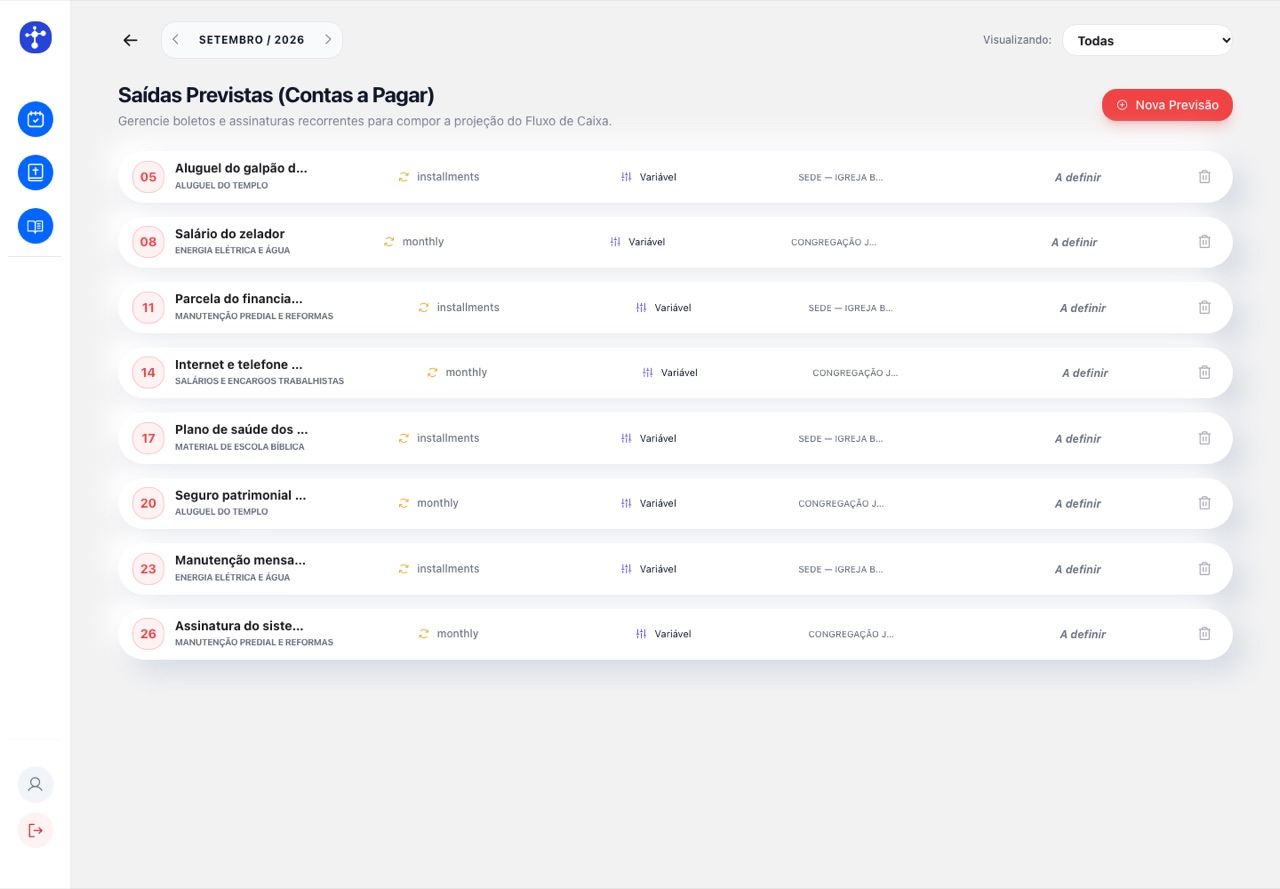Select the Salário do zelador title
Image resolution: width=1280 pixels, height=889 pixels.
230,233
